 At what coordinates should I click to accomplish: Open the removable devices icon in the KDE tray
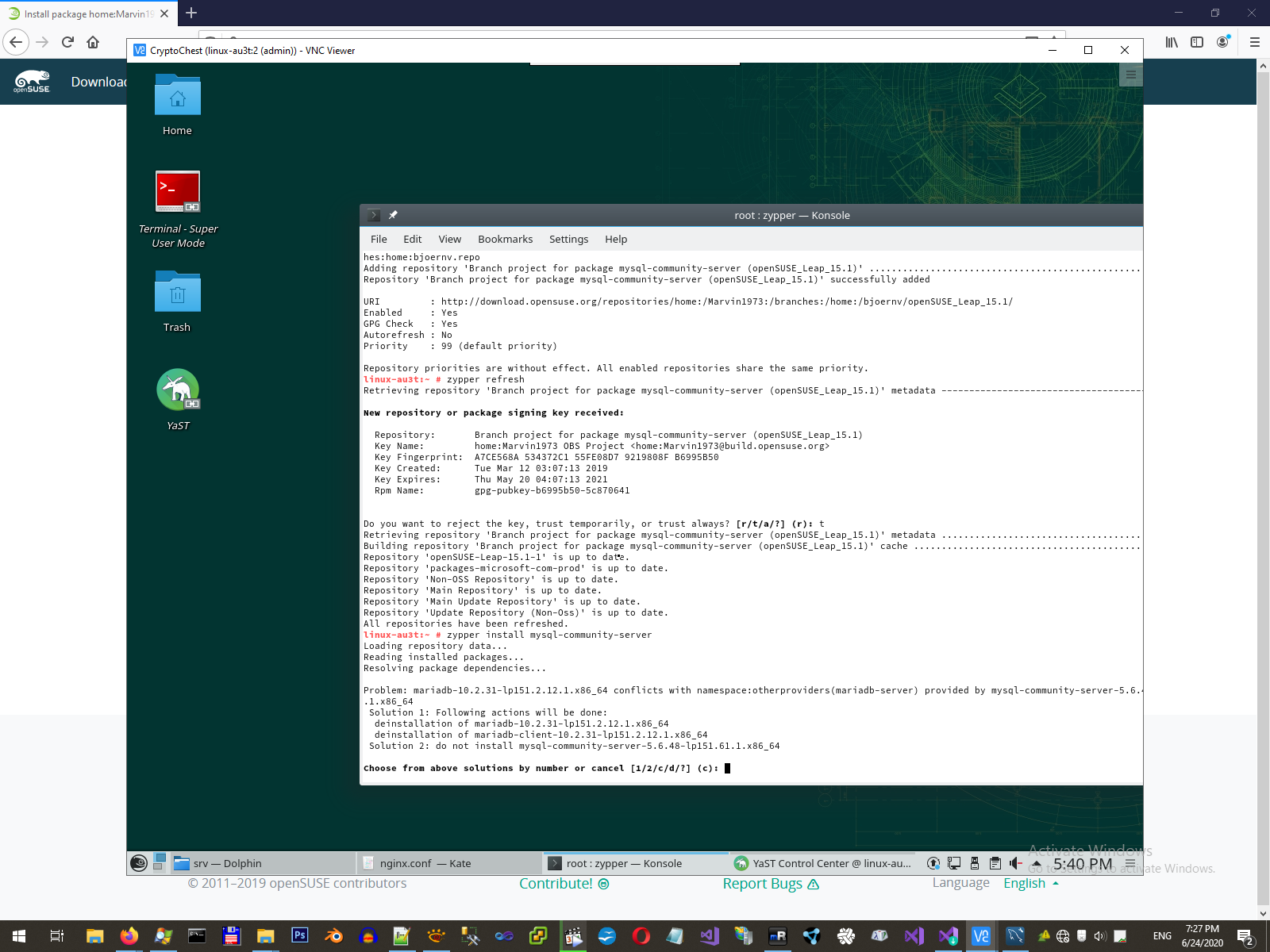pos(975,863)
